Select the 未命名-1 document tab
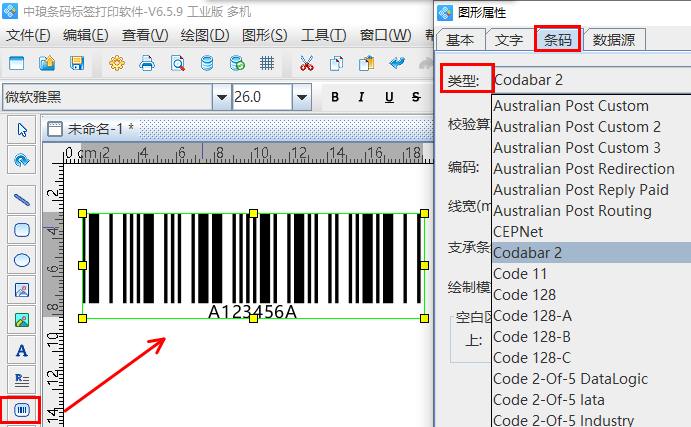The width and height of the screenshot is (691, 427). pos(91,129)
